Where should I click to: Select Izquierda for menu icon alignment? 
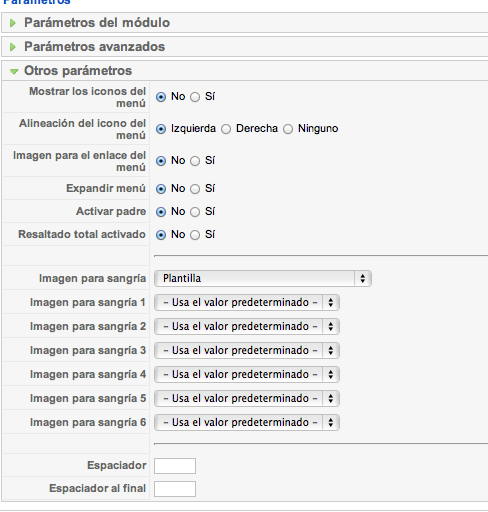pos(161,129)
